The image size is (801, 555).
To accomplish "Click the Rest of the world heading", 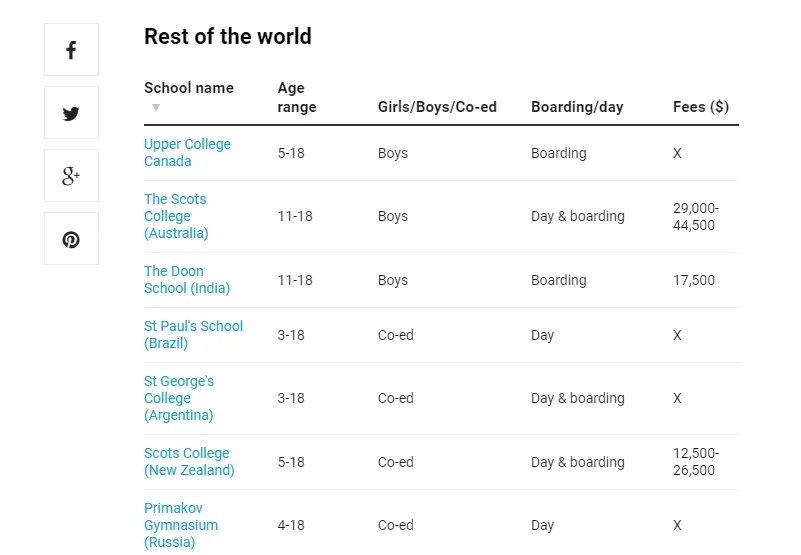I will pos(228,36).
